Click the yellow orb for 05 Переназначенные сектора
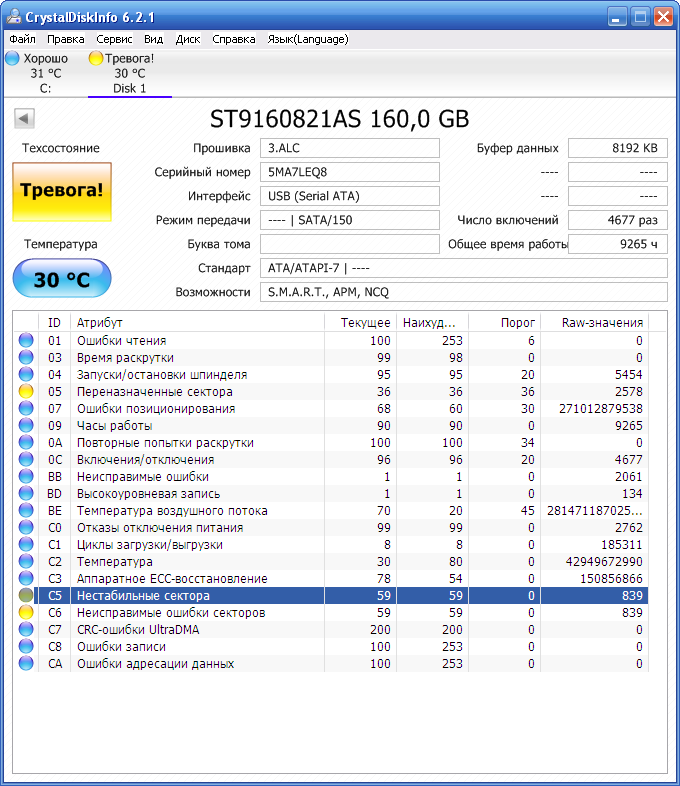 pyautogui.click(x=26, y=391)
